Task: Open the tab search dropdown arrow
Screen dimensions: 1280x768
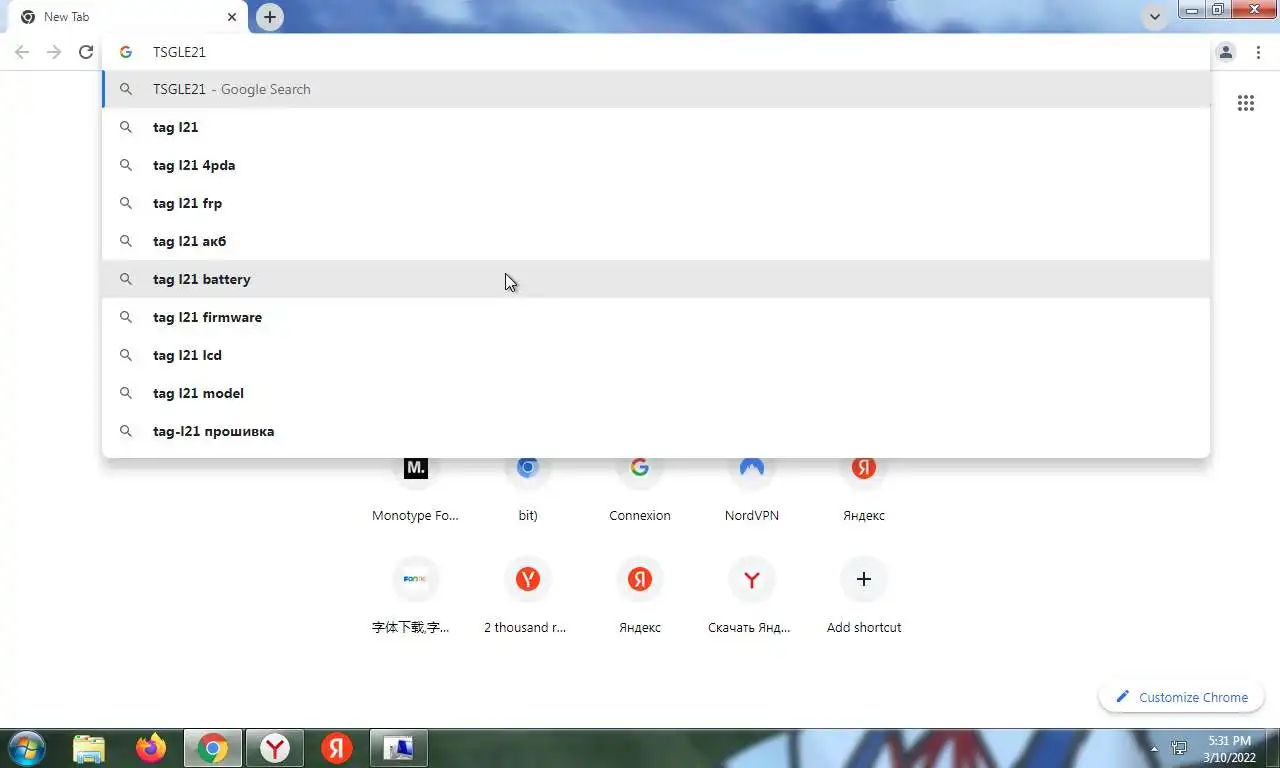Action: [x=1155, y=17]
